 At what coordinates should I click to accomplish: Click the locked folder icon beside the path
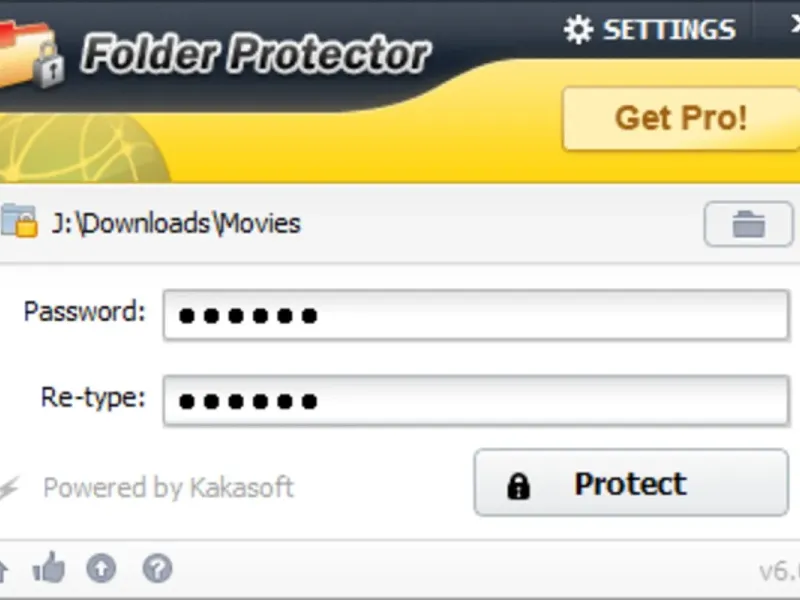point(18,221)
